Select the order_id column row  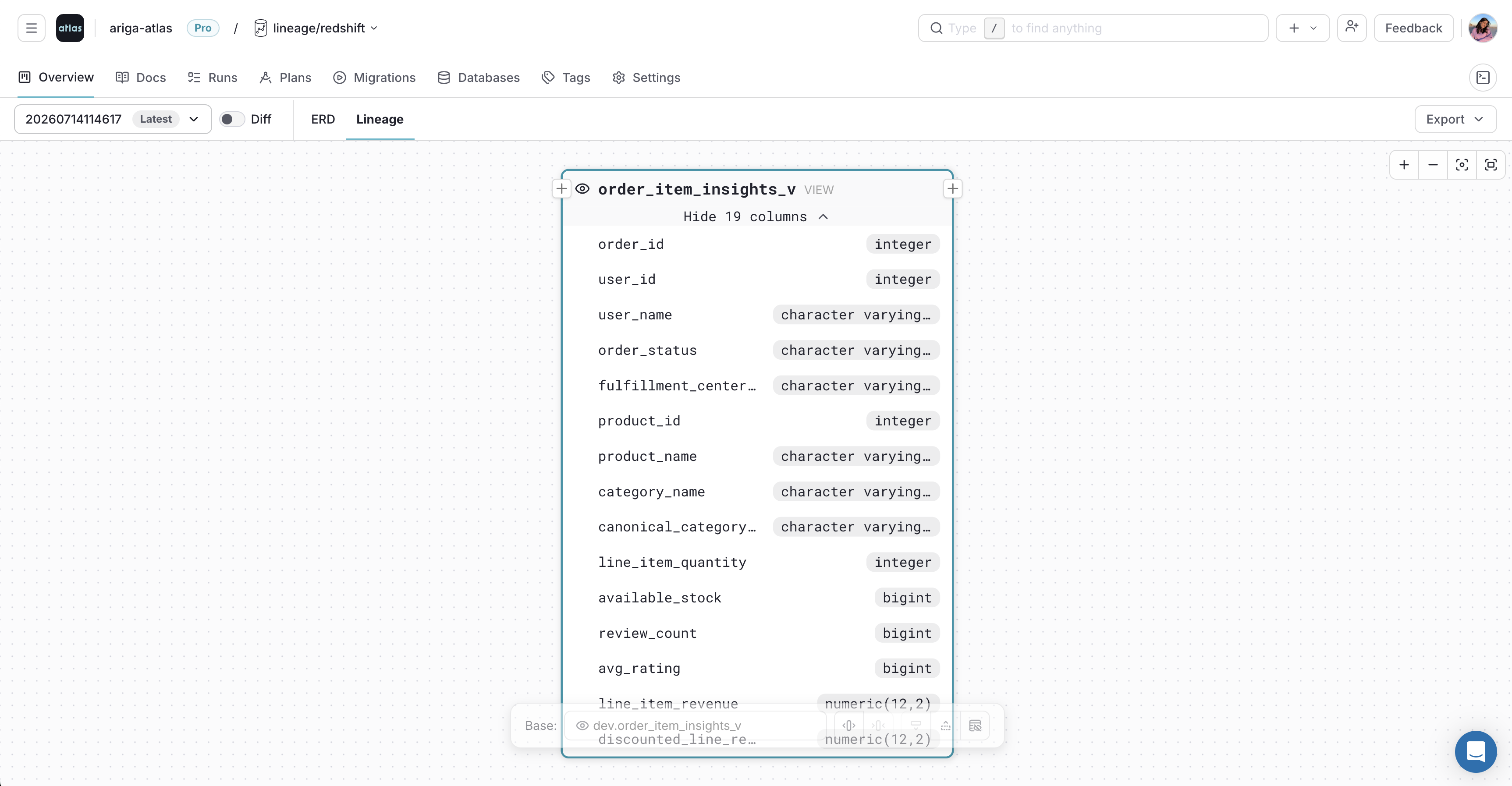(x=757, y=244)
